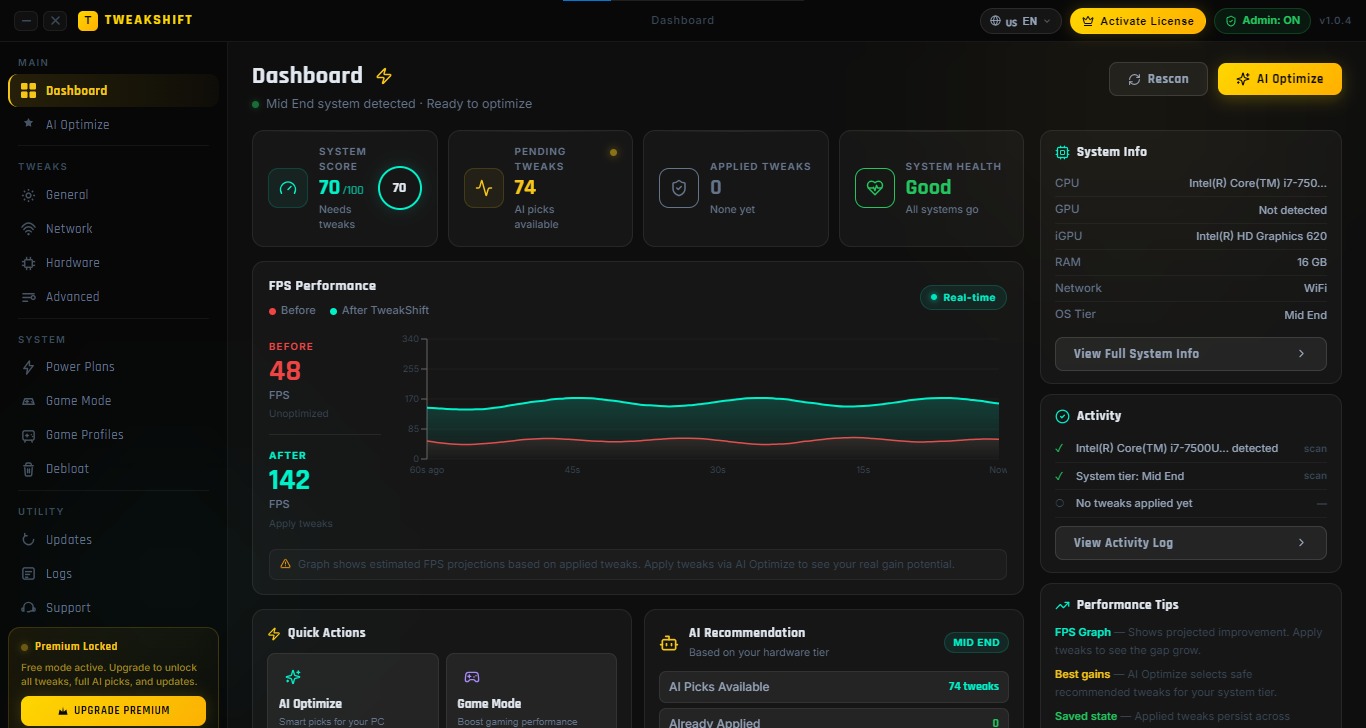This screenshot has height=728, width=1366.
Task: Click the Applied Tweaks shield icon
Action: [x=679, y=188]
